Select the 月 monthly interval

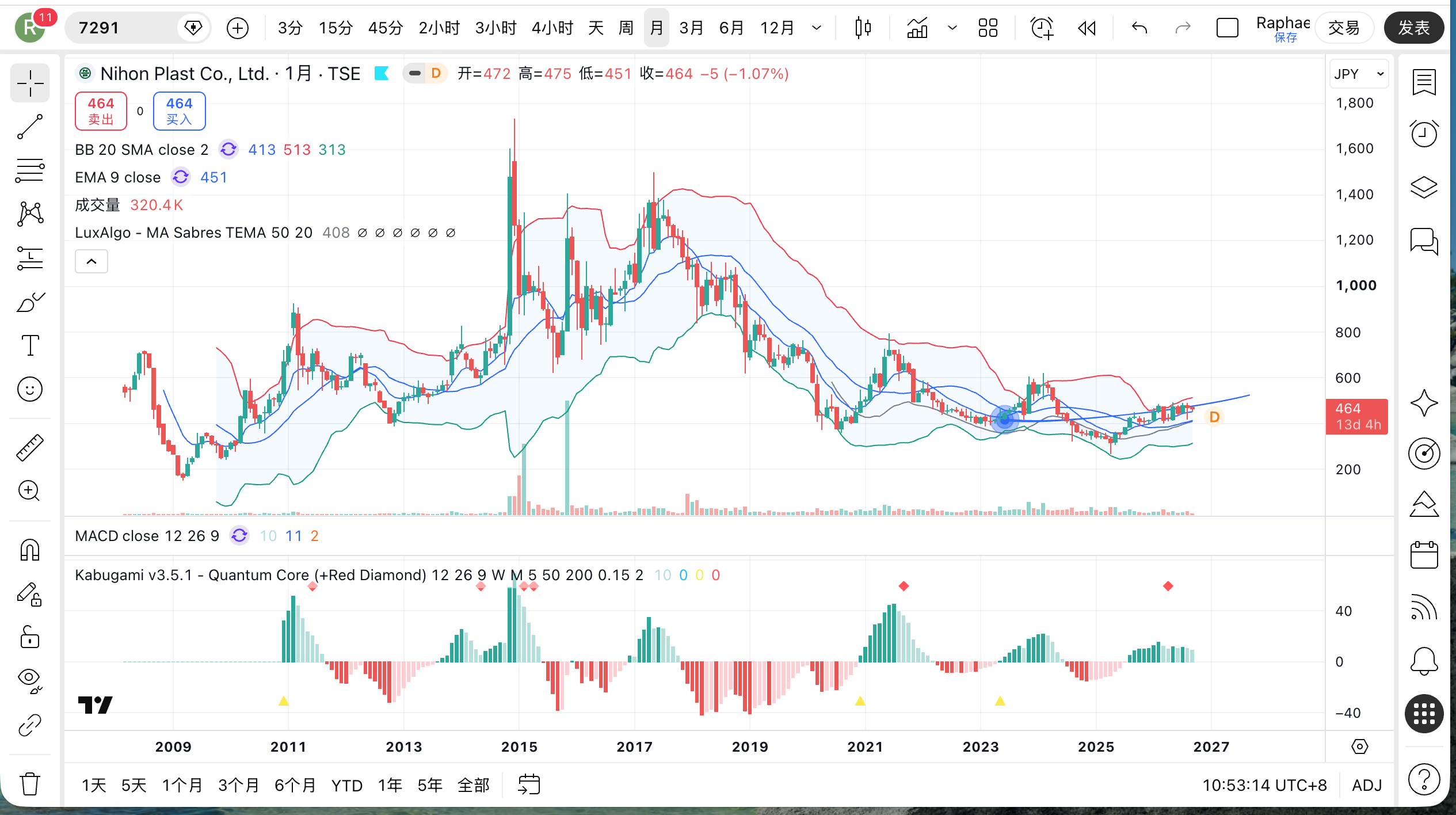pos(657,28)
